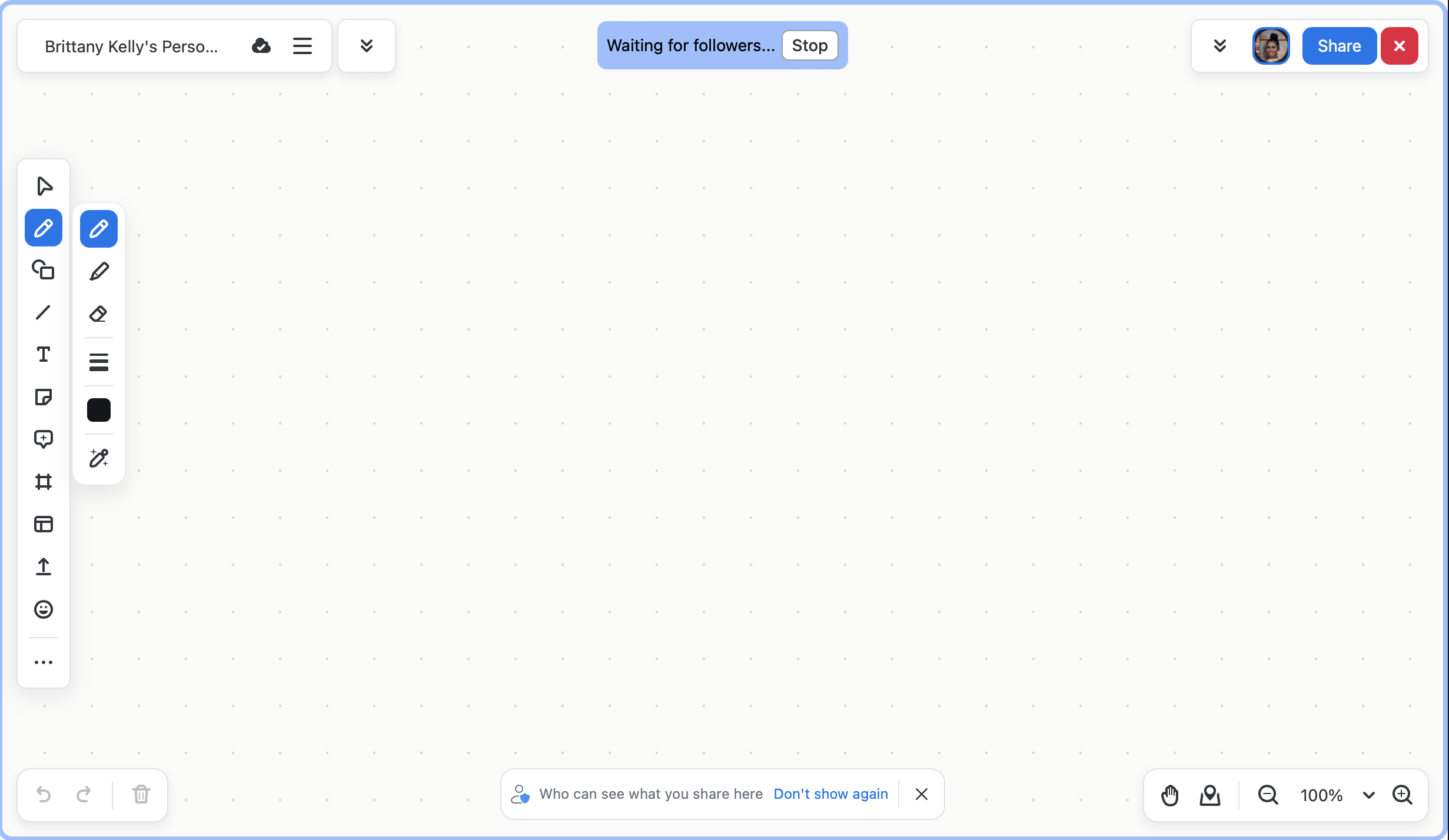
Task: Open the shapes tool
Action: click(44, 270)
